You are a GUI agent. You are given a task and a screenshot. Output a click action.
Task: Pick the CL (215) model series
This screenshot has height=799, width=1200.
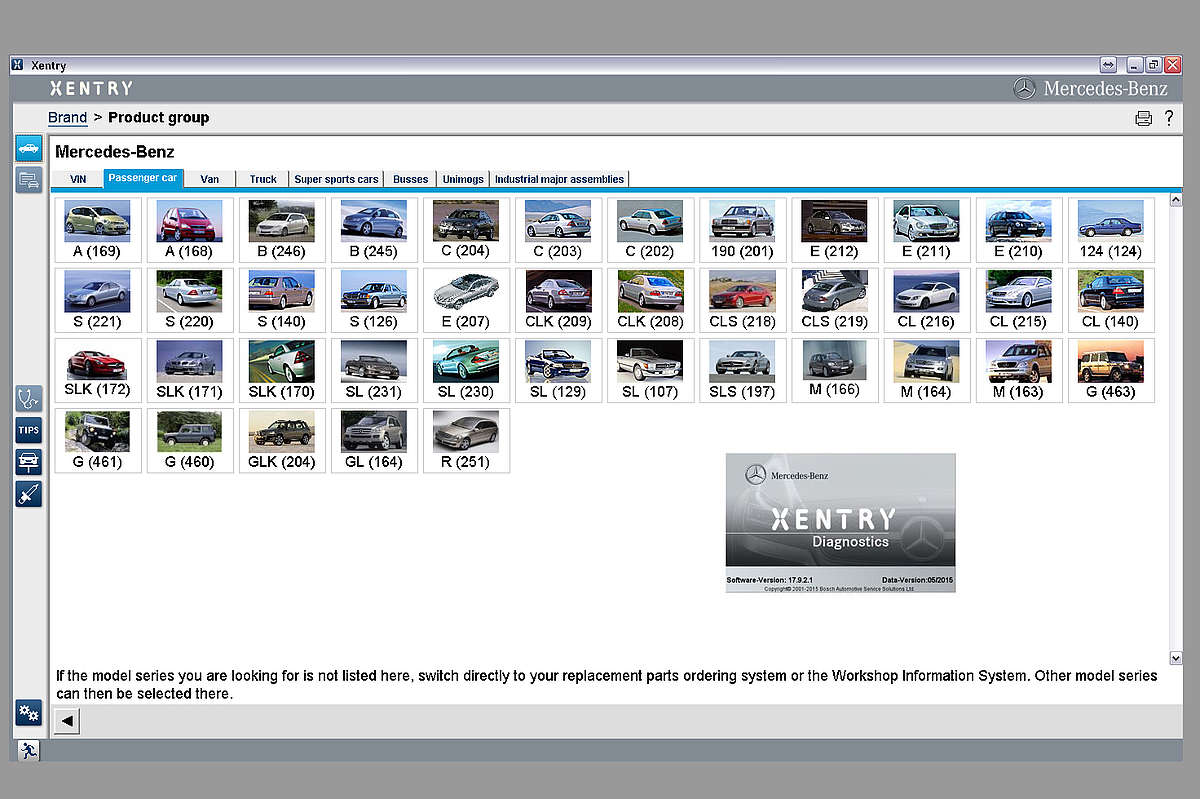click(1017, 300)
